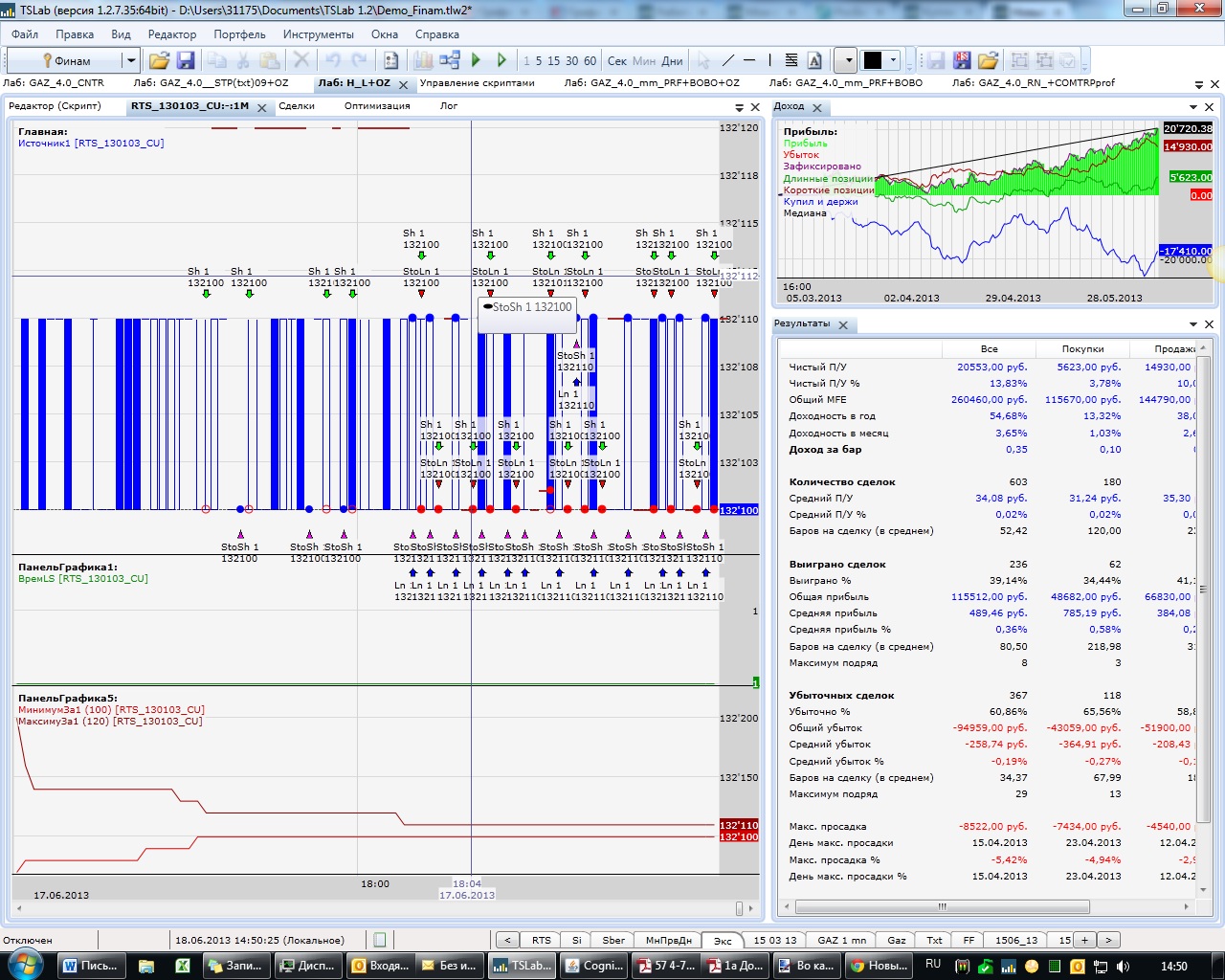Viewport: 1225px width, 980px height.
Task: Click the black color swatch in the toolbar
Action: click(x=873, y=60)
